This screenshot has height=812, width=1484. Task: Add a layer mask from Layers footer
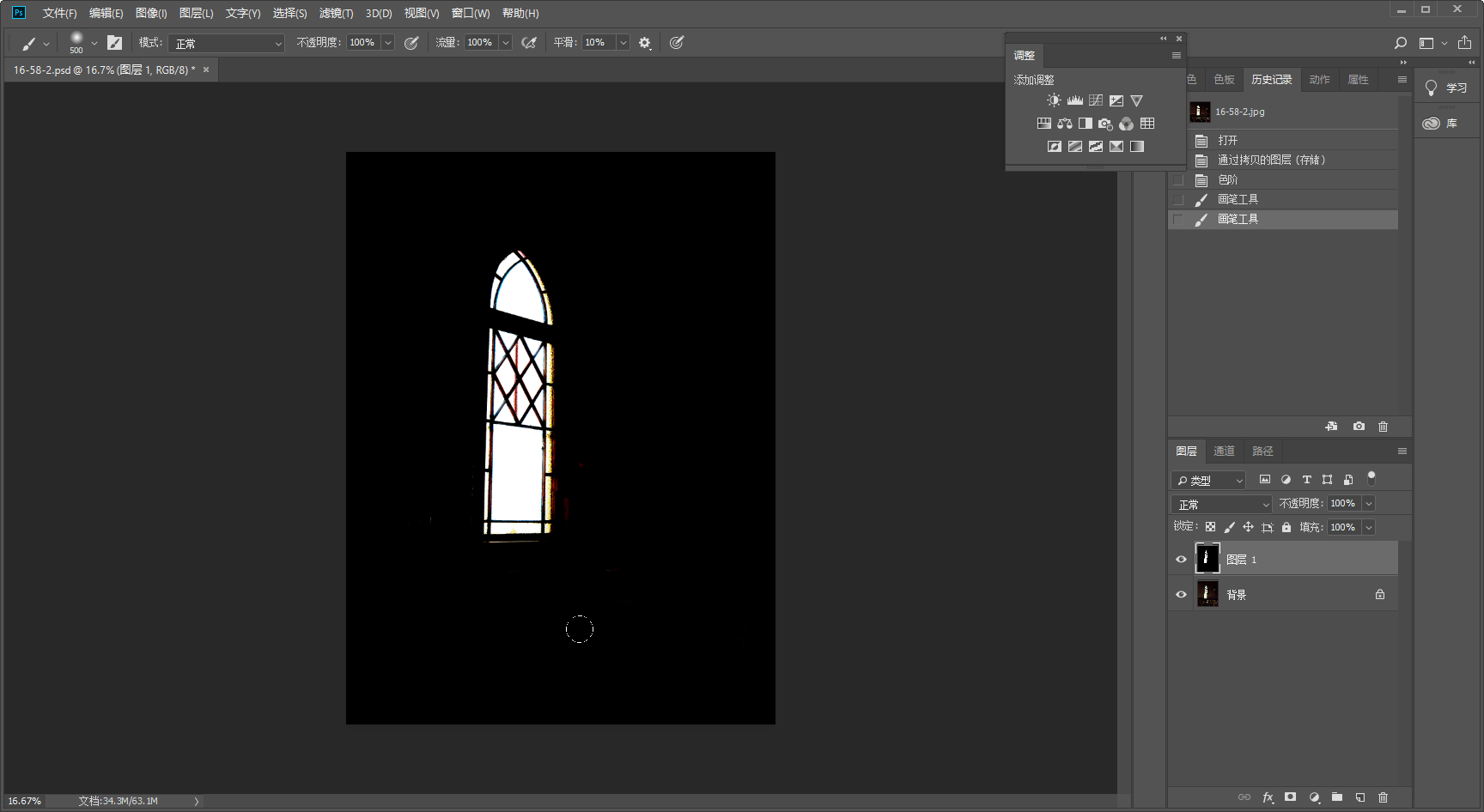[x=1290, y=797]
